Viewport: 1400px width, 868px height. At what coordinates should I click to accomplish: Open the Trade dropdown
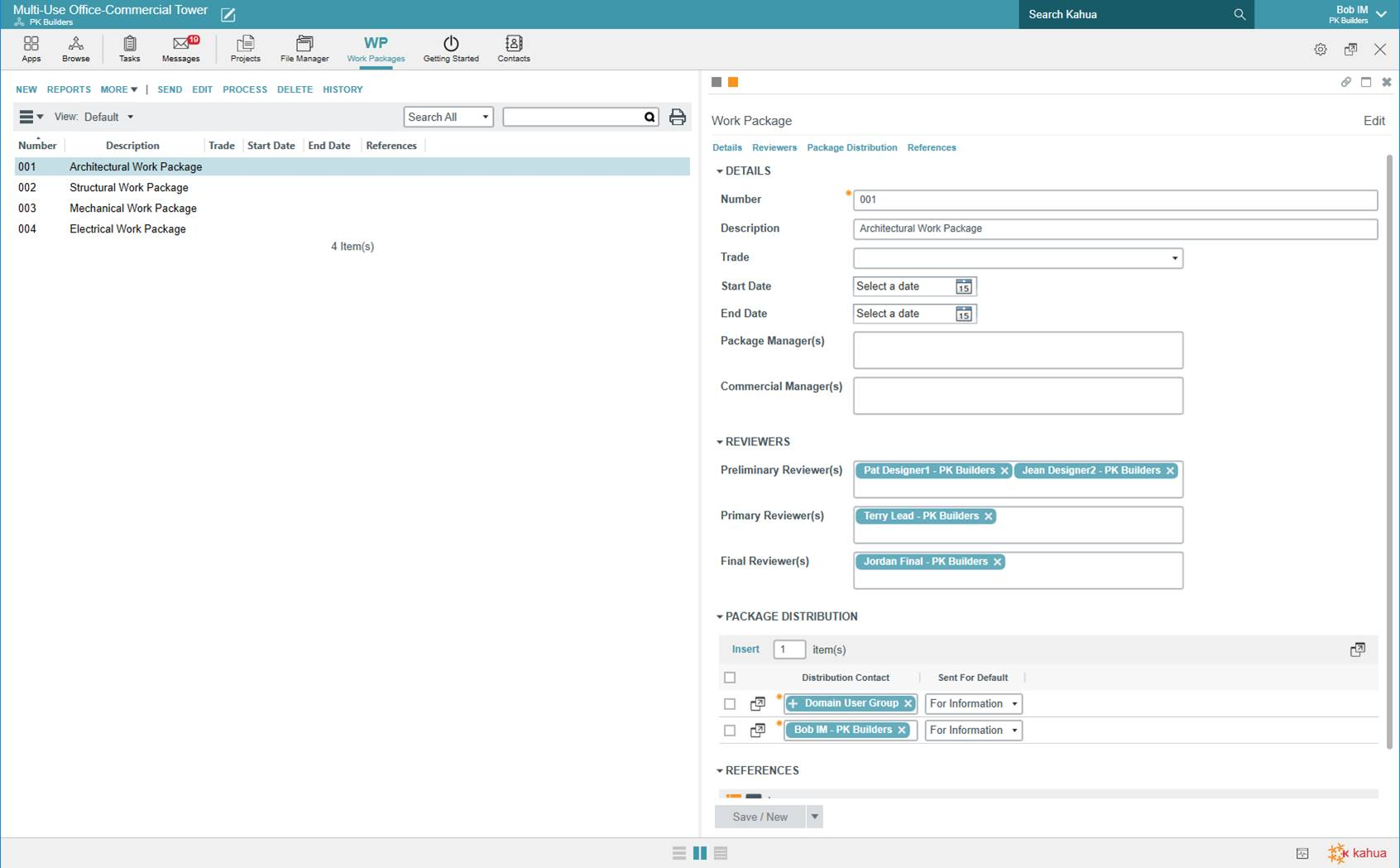pos(1017,258)
